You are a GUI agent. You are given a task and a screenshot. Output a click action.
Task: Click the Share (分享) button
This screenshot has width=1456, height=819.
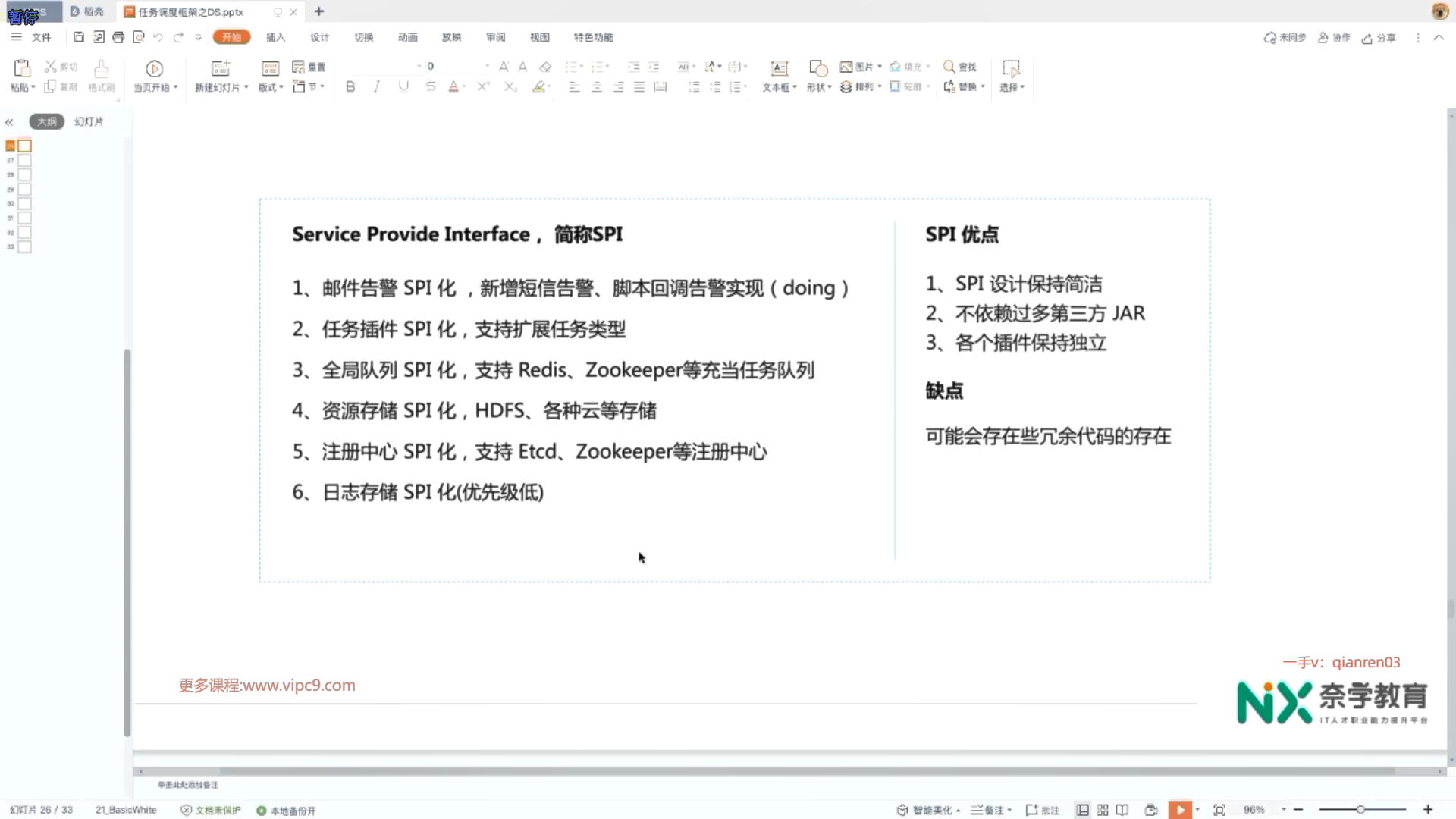(1379, 38)
